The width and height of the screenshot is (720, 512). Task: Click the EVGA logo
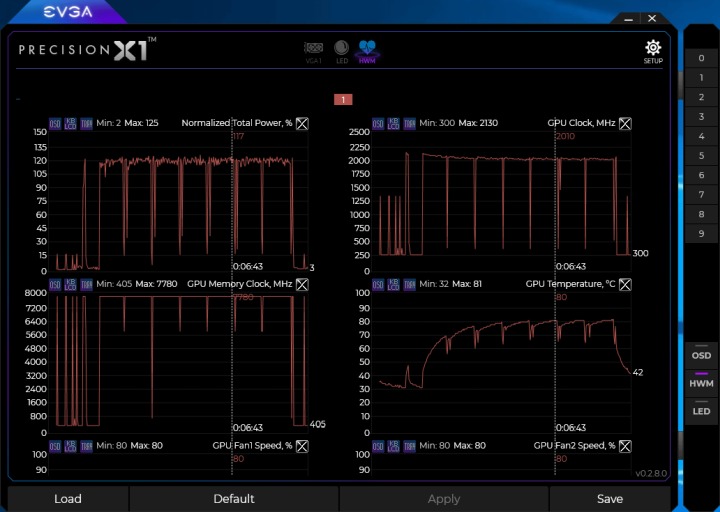click(68, 12)
